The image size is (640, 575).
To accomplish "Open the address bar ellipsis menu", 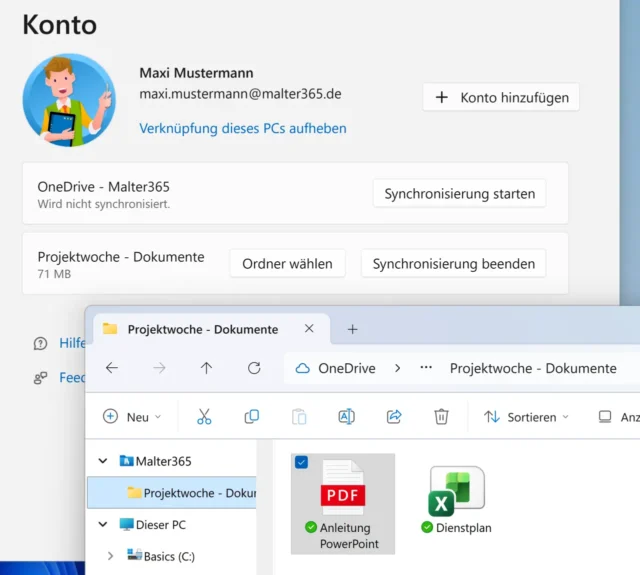I will point(426,368).
